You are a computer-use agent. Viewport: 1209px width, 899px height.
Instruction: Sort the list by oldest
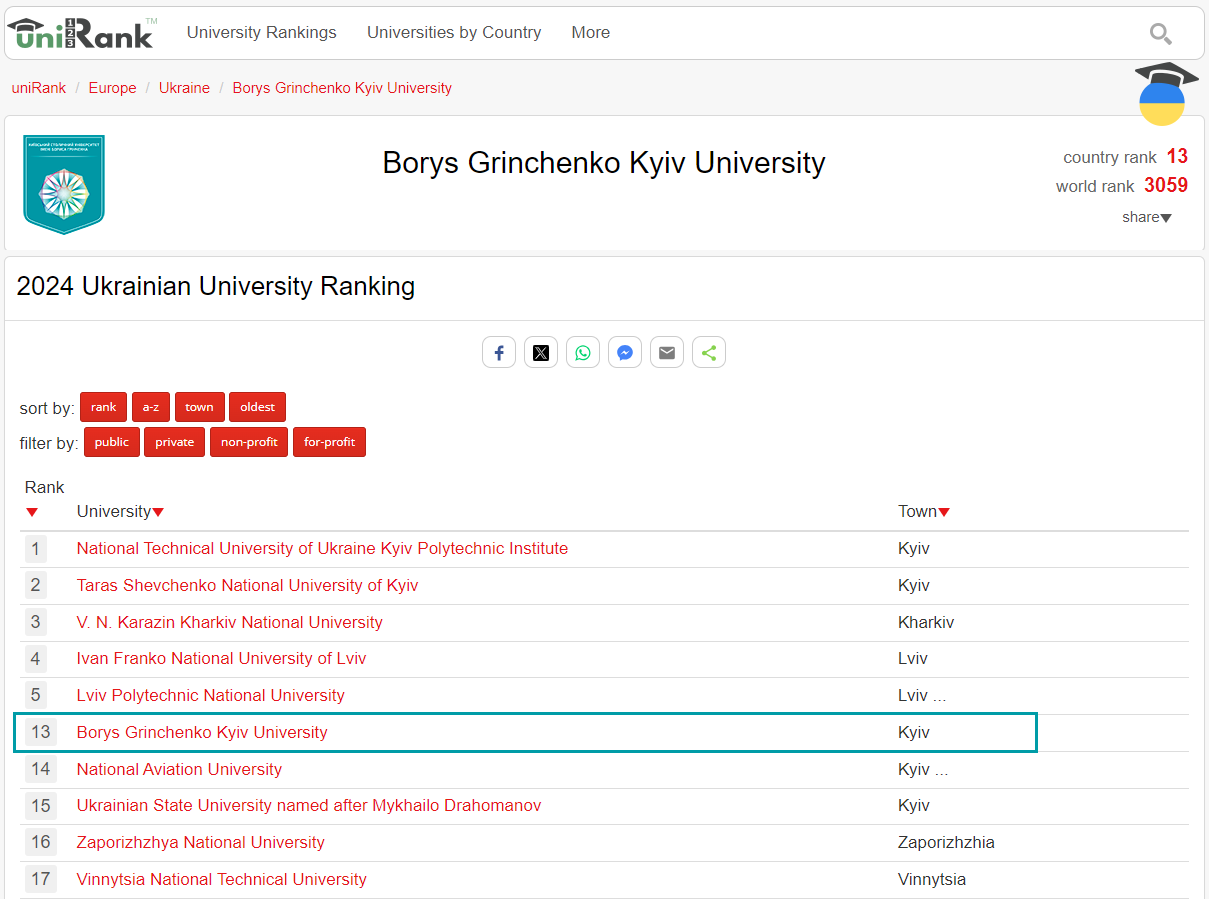point(257,407)
